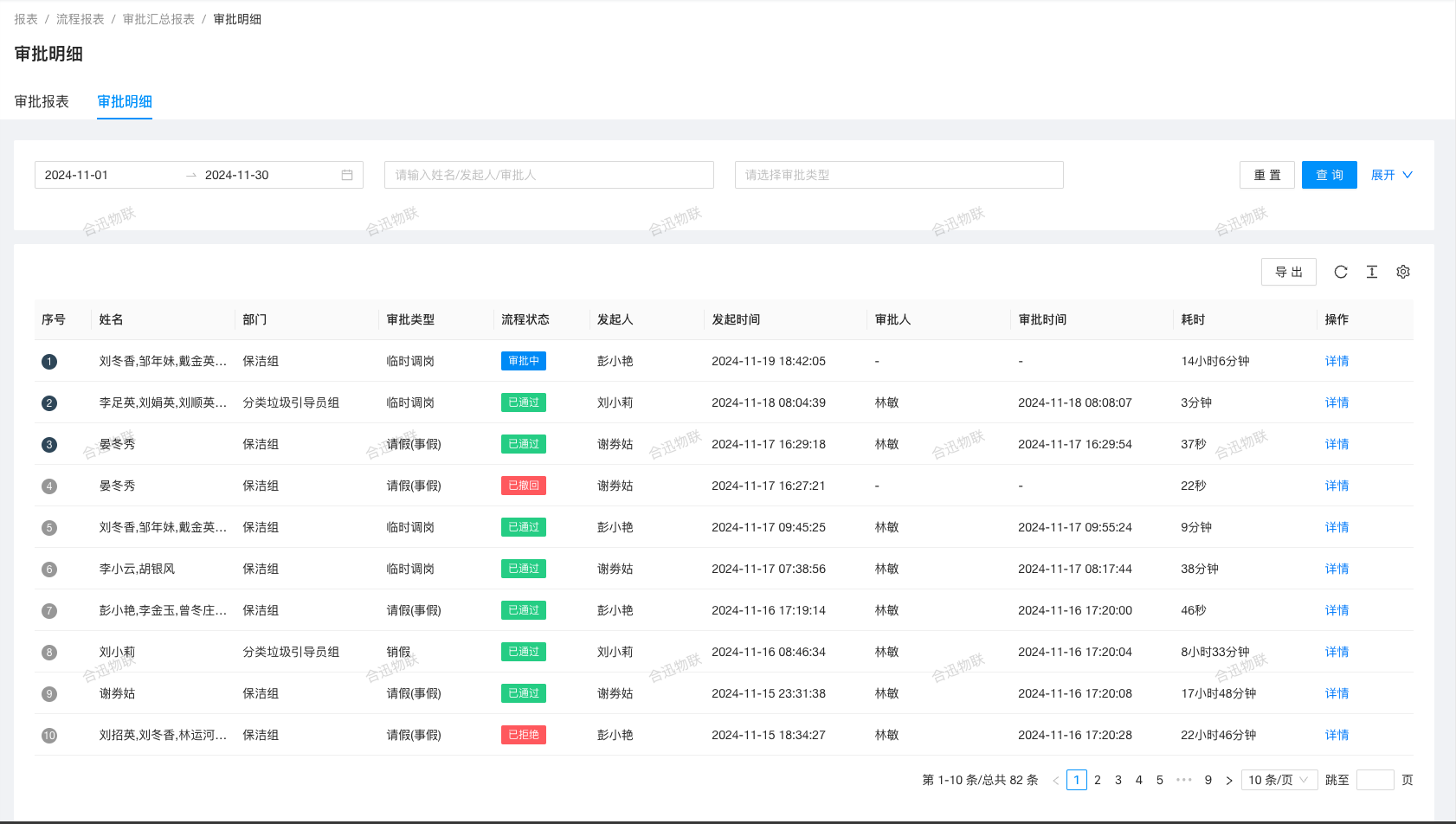
Task: Switch to the 审批报表 tab
Action: [x=42, y=101]
